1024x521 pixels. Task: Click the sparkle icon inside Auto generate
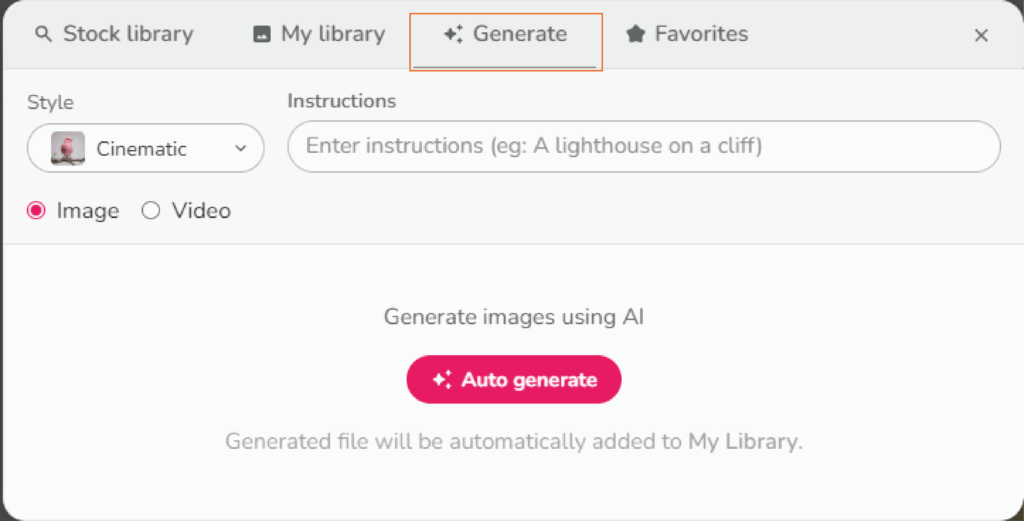tap(442, 380)
